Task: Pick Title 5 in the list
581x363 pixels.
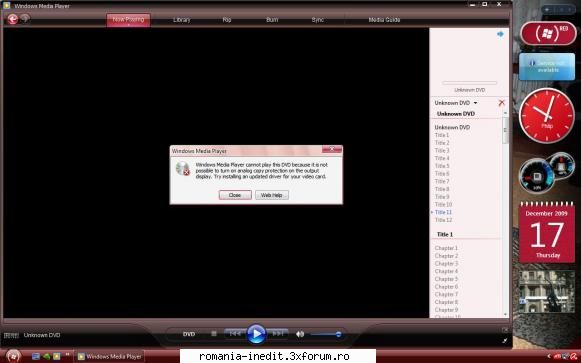Action: coord(442,166)
